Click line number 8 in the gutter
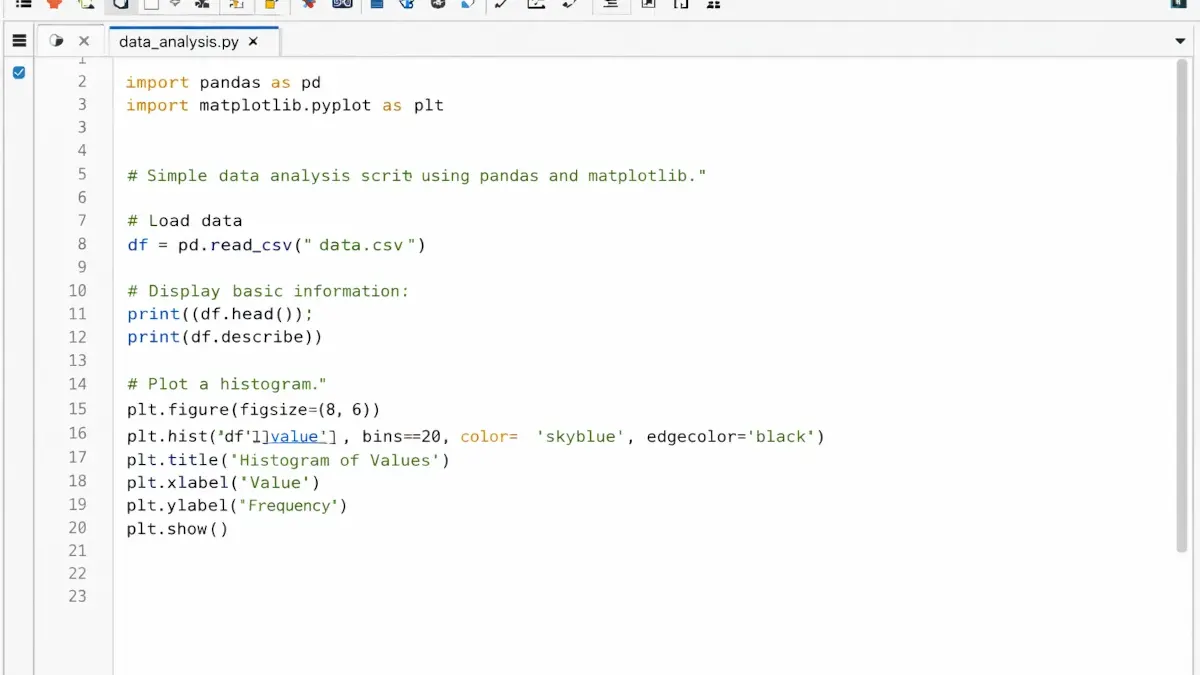Image resolution: width=1200 pixels, height=675 pixels. (x=82, y=244)
